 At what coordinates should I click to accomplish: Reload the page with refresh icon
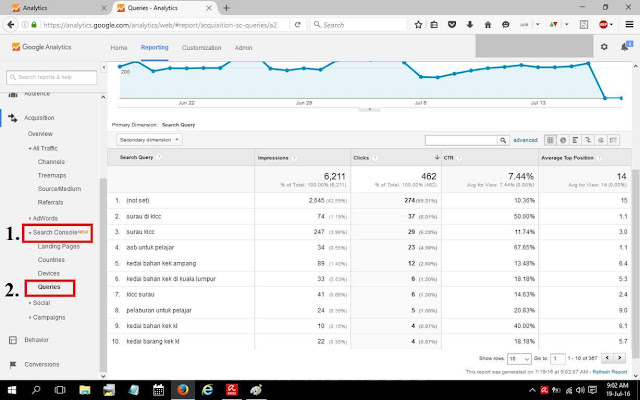click(298, 25)
